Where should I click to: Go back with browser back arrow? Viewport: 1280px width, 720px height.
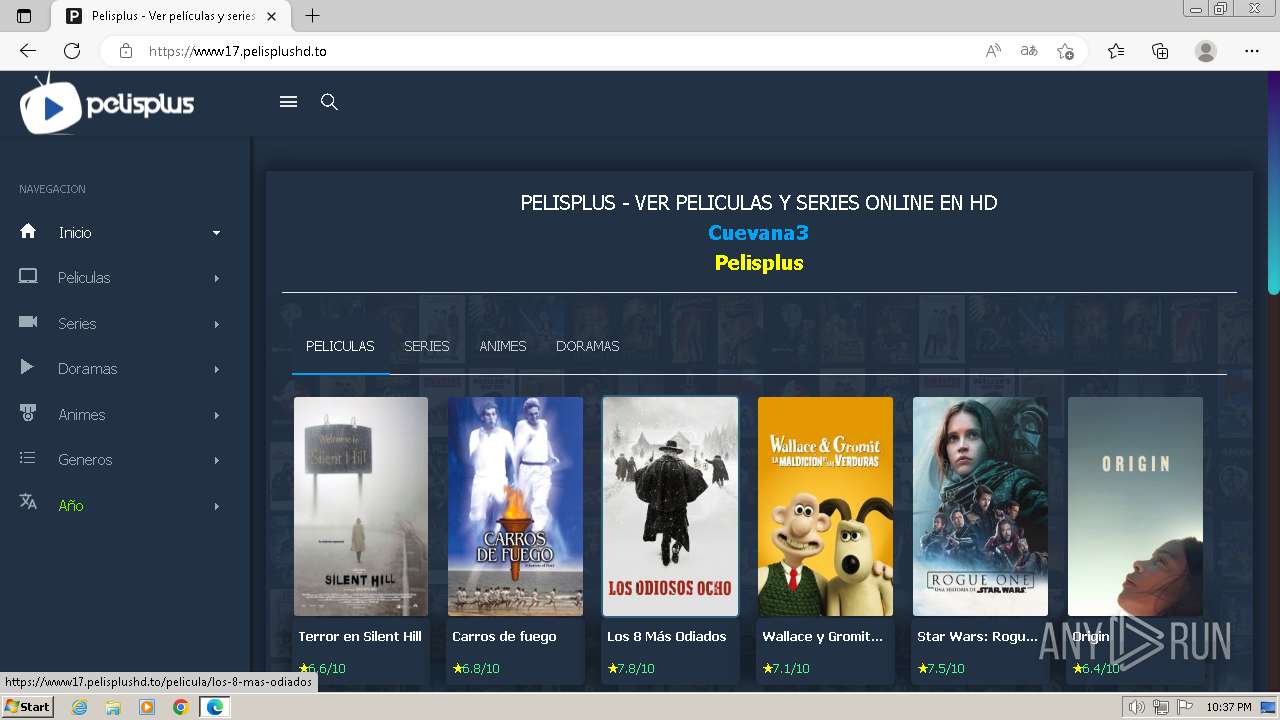28,51
